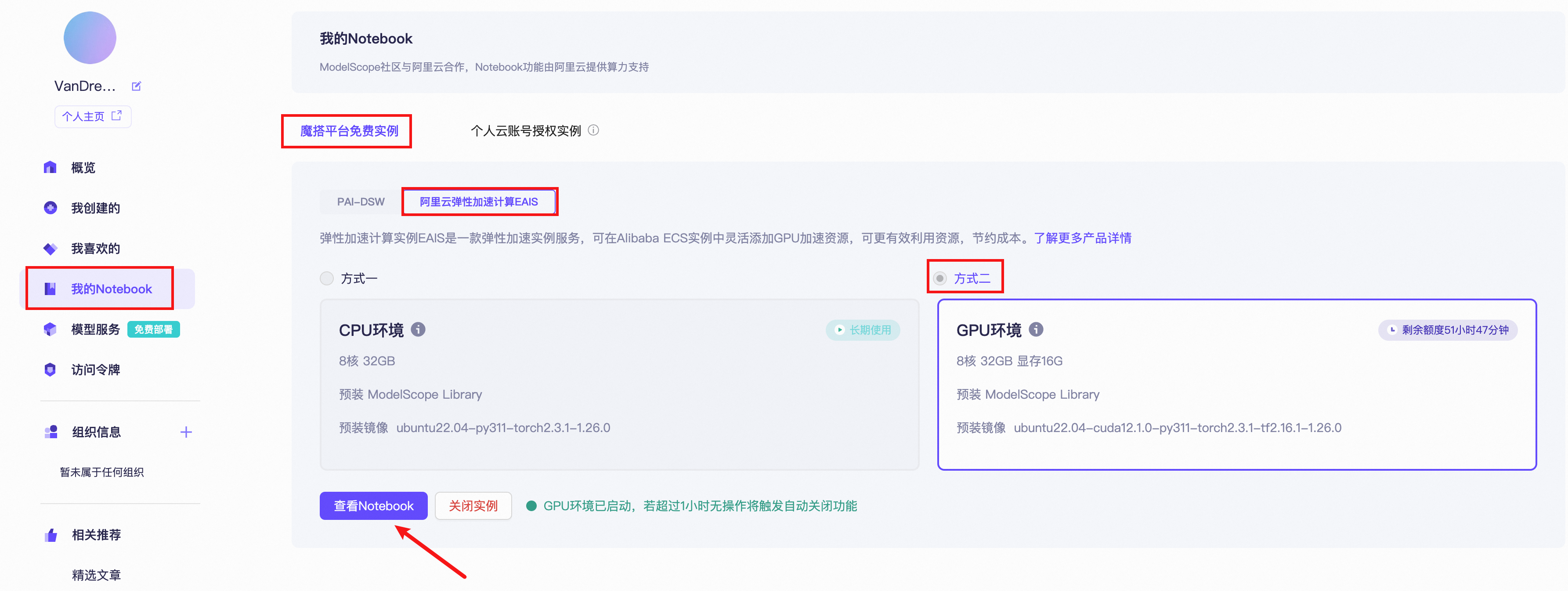Click the 模型服务 cube icon
This screenshot has width=1568, height=591.
pyautogui.click(x=50, y=329)
